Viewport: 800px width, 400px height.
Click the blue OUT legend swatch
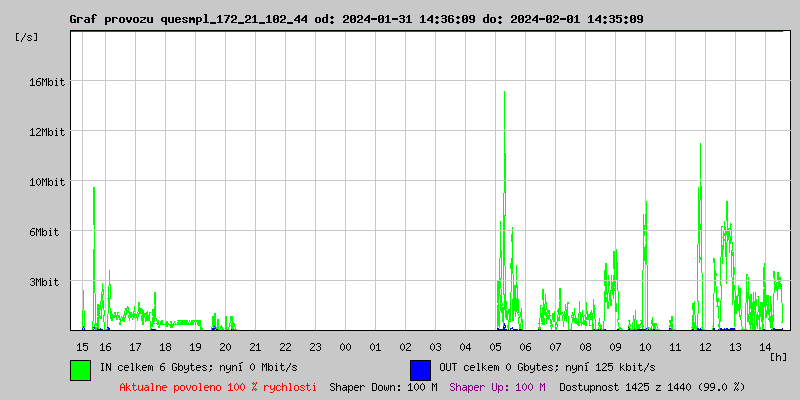click(420, 369)
